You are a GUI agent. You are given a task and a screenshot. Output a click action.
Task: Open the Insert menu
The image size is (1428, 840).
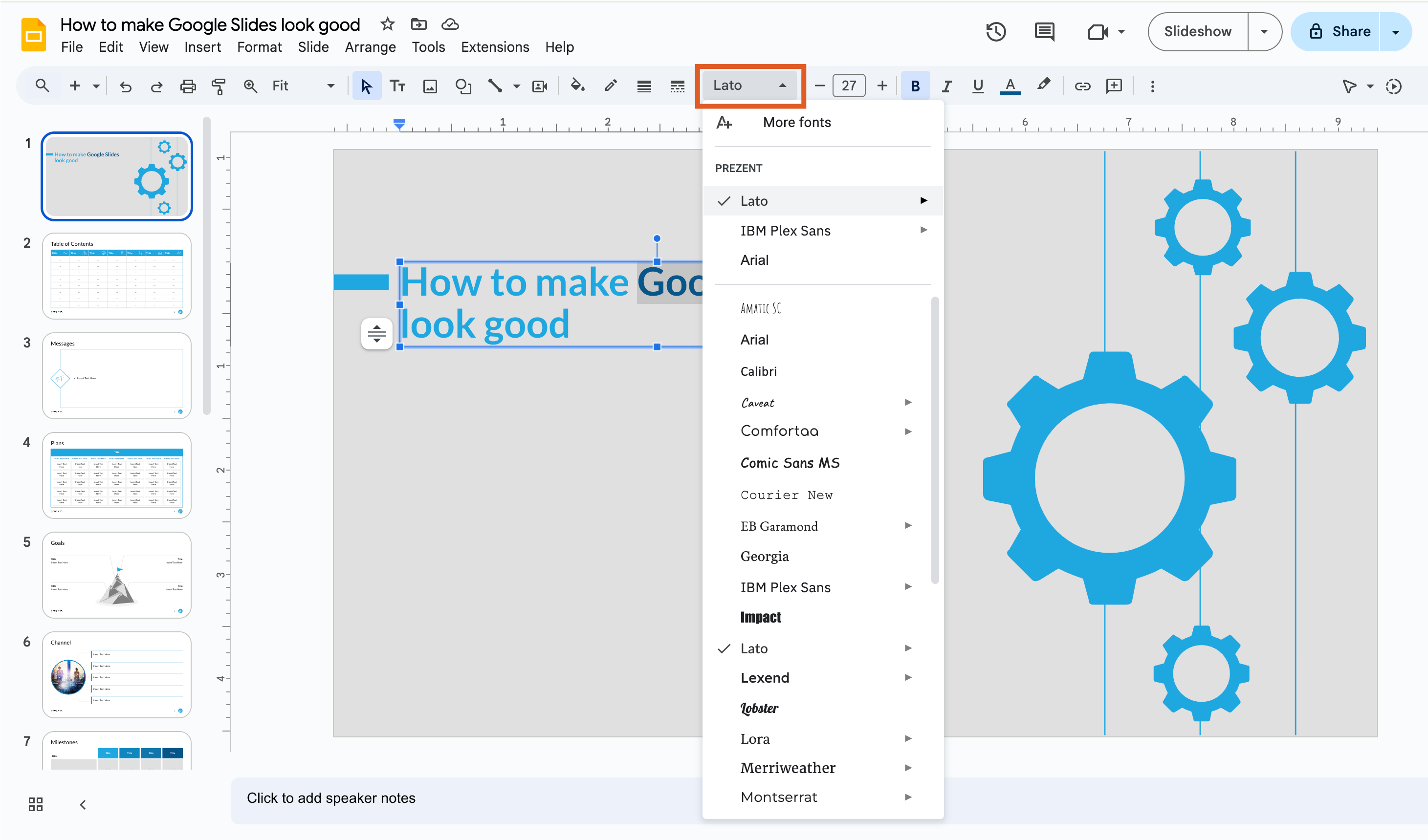[202, 47]
